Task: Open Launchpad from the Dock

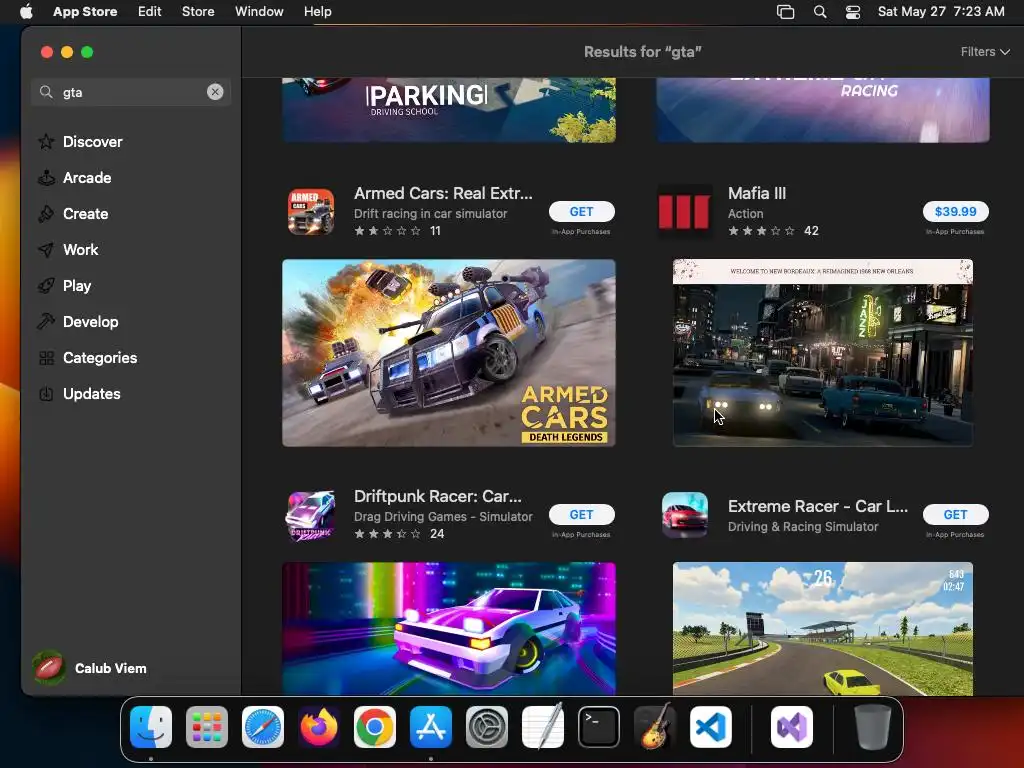Action: pos(207,727)
